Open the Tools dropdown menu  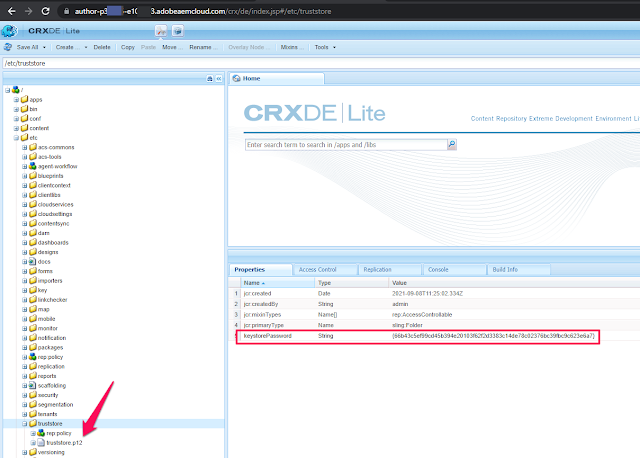pyautogui.click(x=325, y=47)
